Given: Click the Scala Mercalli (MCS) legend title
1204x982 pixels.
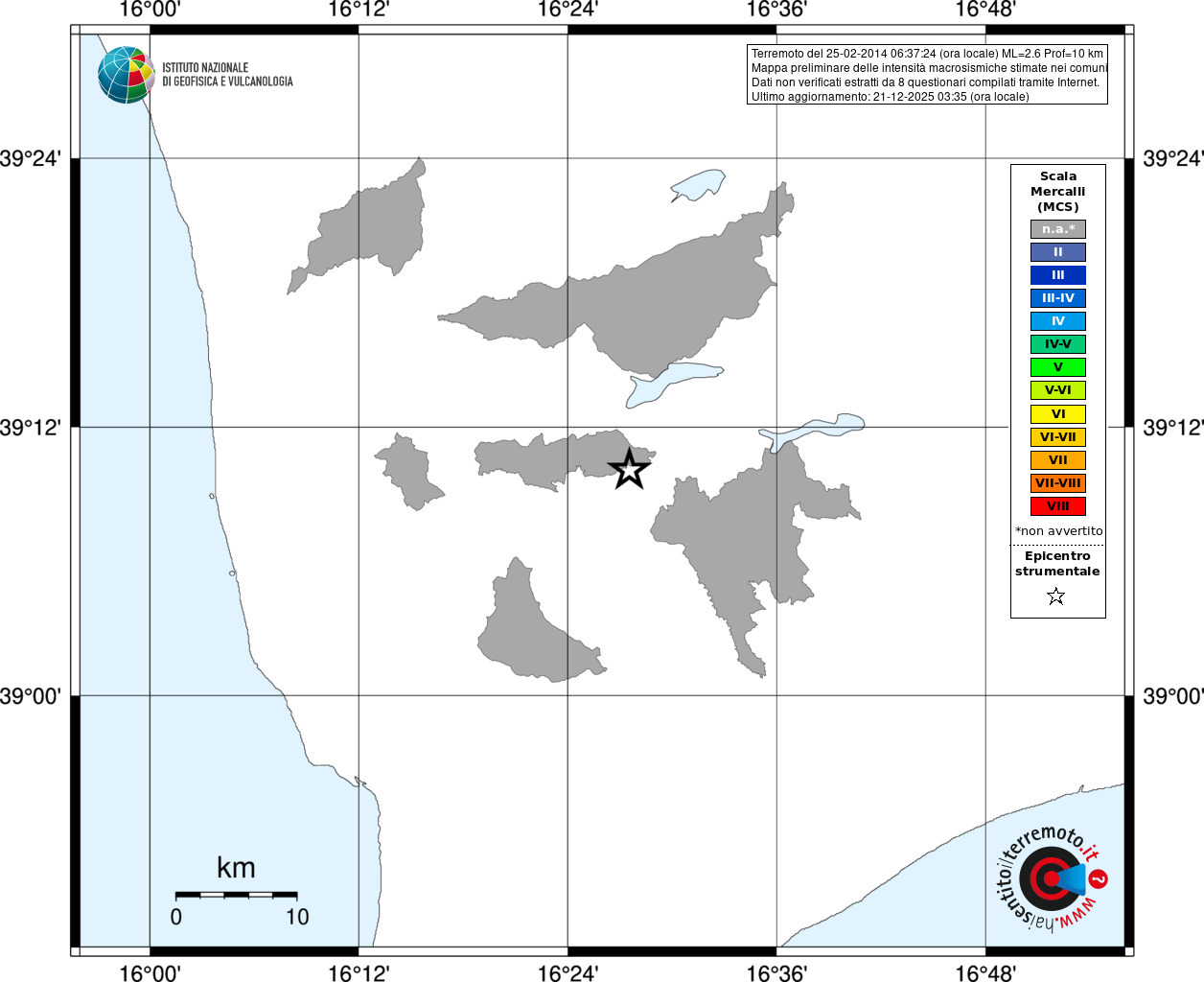Looking at the screenshot, I should coord(1058,192).
